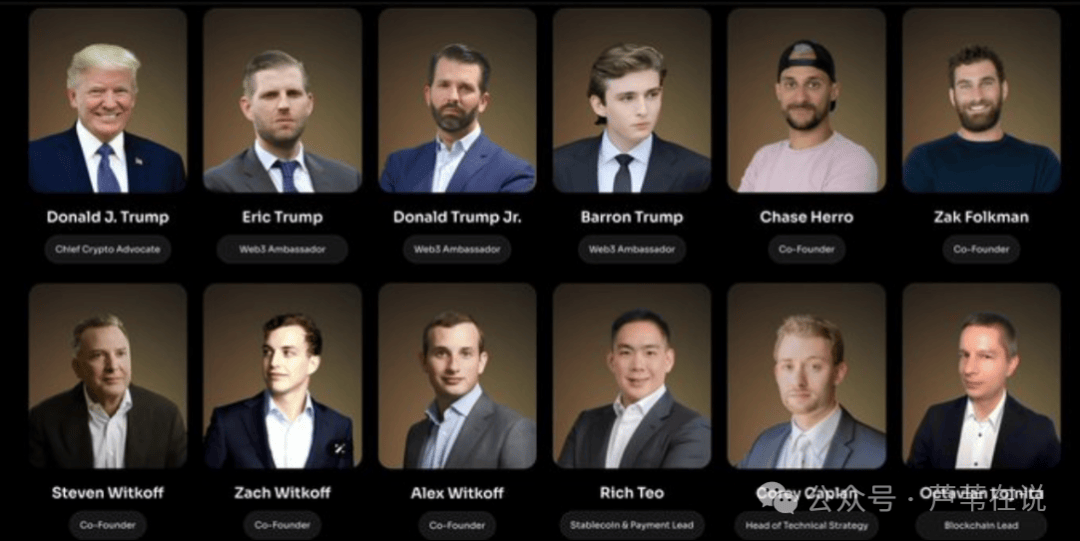Click the portrait labeled Rich Teo
The image size is (1080, 541).
click(x=632, y=376)
